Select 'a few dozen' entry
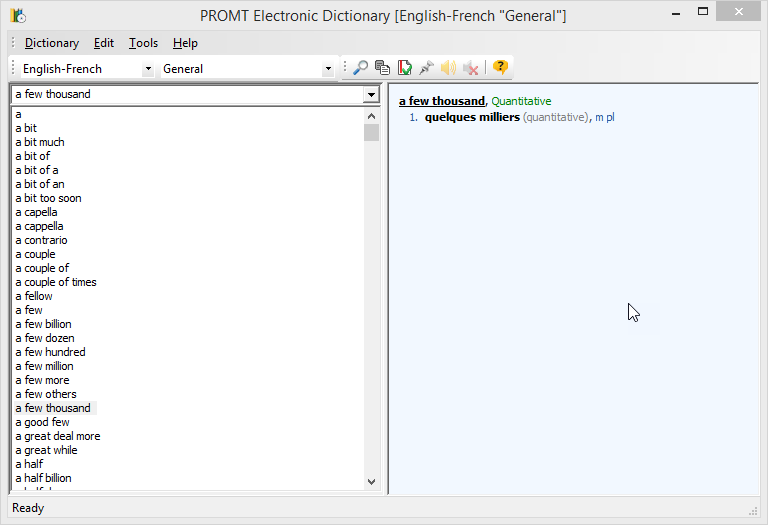Screen dimensions: 768x525 pos(45,338)
